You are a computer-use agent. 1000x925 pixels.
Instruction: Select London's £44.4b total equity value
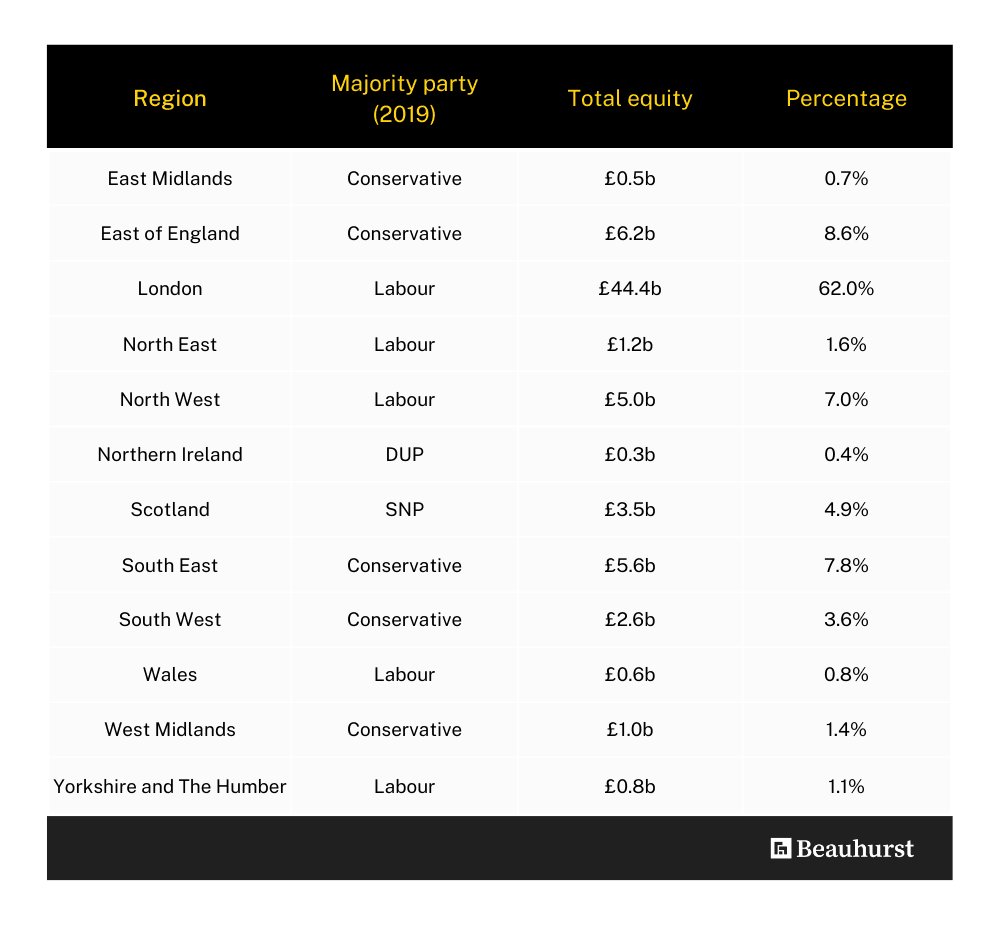[630, 288]
